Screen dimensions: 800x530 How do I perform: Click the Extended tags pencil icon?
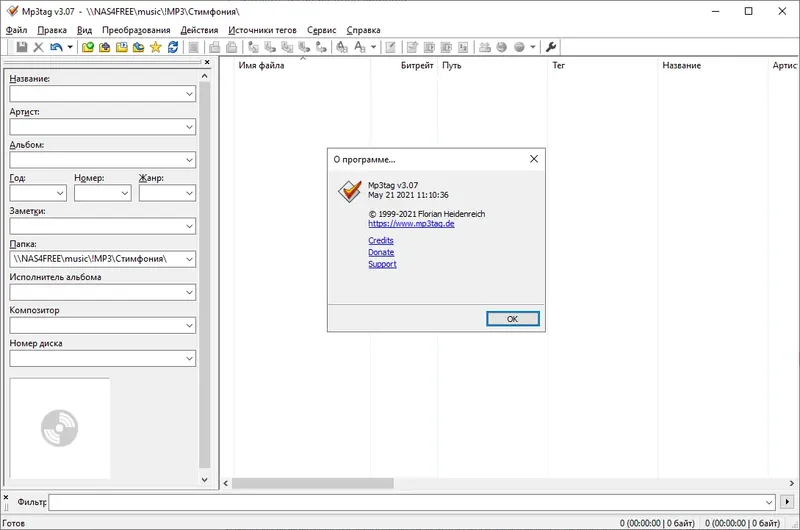click(390, 47)
